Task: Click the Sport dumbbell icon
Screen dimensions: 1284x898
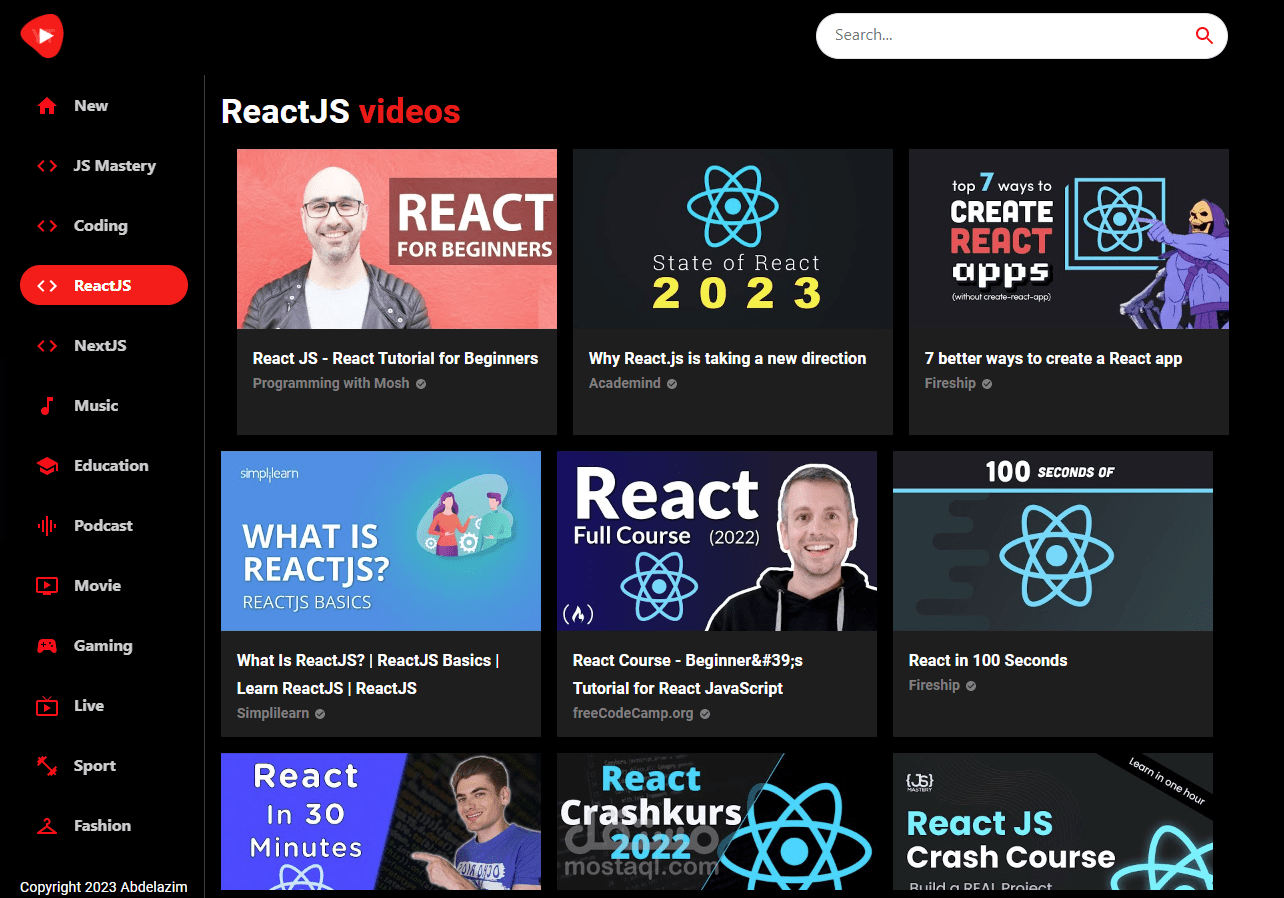Action: (47, 766)
